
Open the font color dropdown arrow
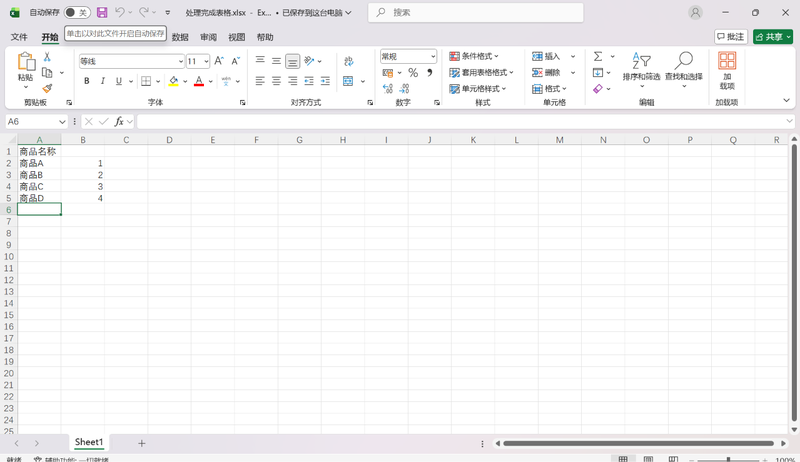210,81
